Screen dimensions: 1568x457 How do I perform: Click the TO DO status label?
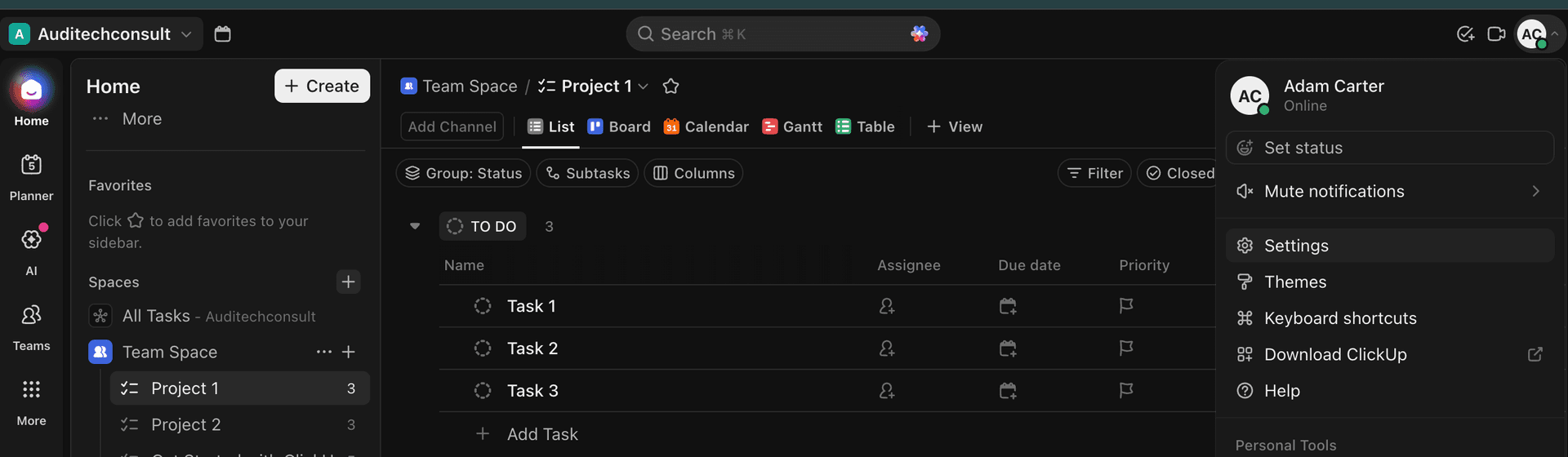coord(483,226)
